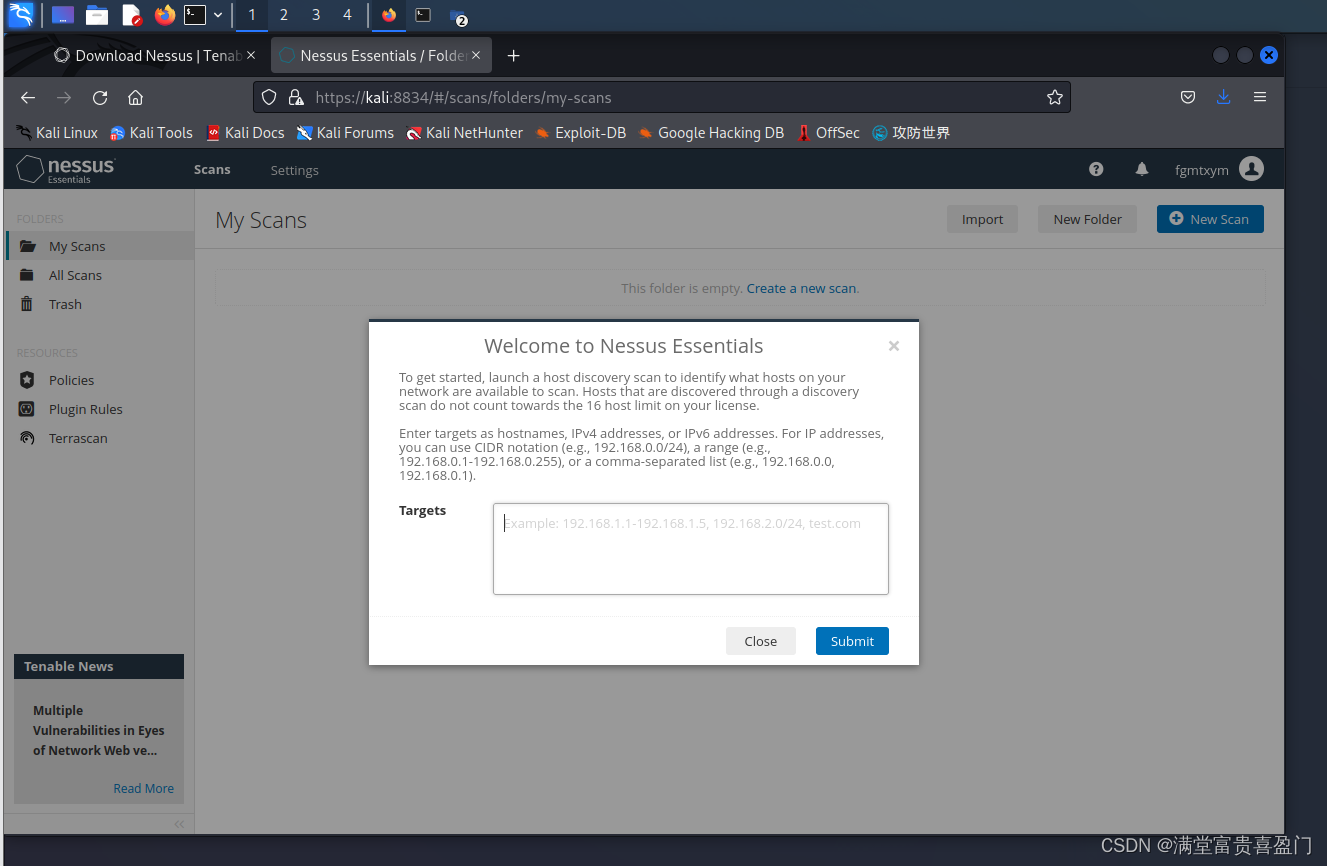Click the Import button

982,219
